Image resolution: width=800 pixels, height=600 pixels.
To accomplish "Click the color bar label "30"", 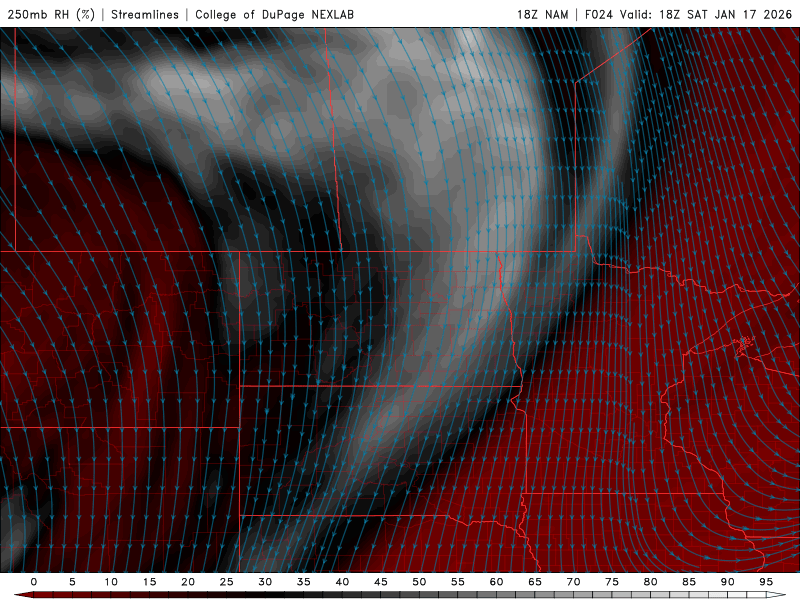I will 265,582.
